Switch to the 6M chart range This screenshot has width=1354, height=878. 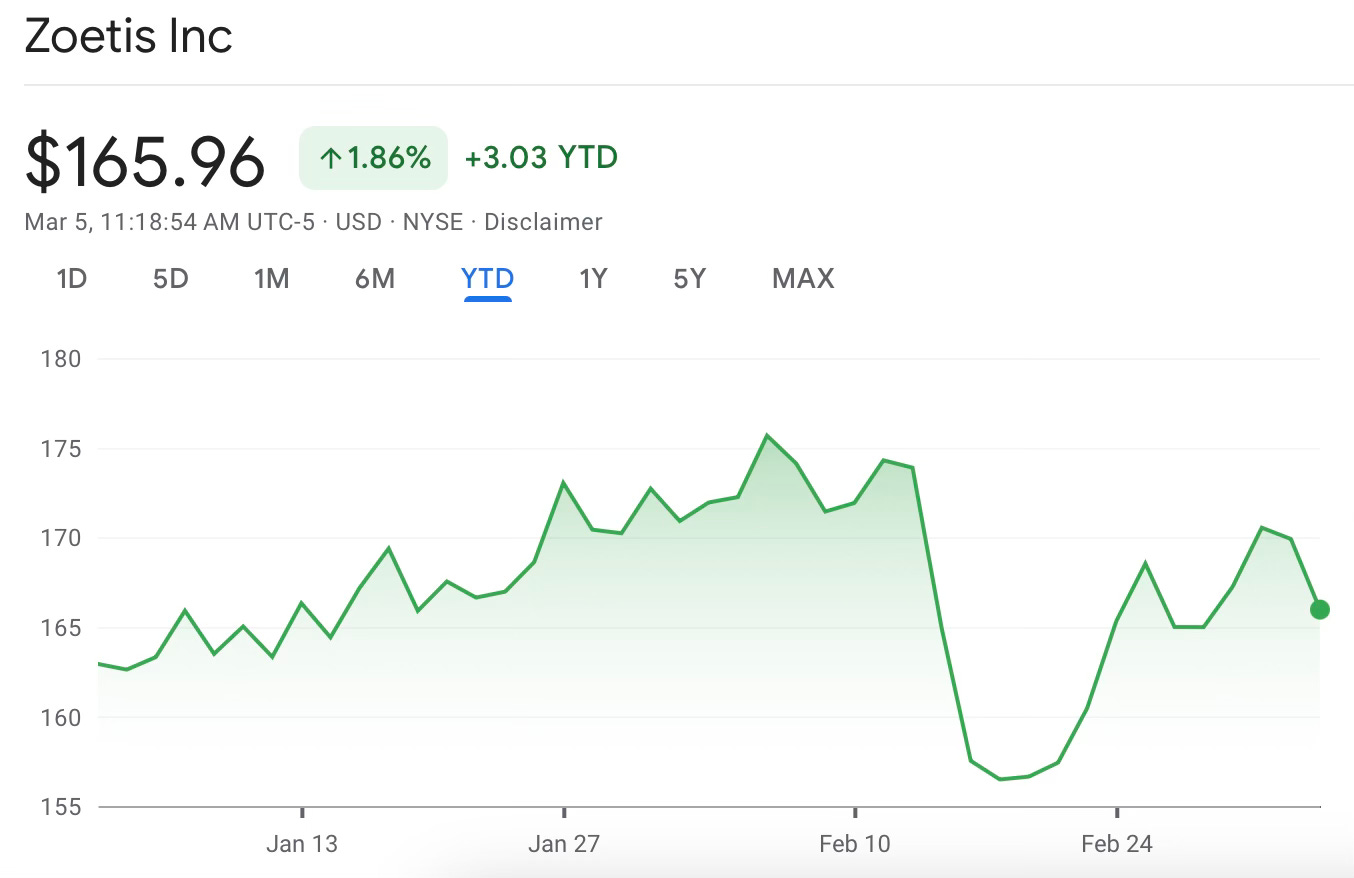pos(375,278)
